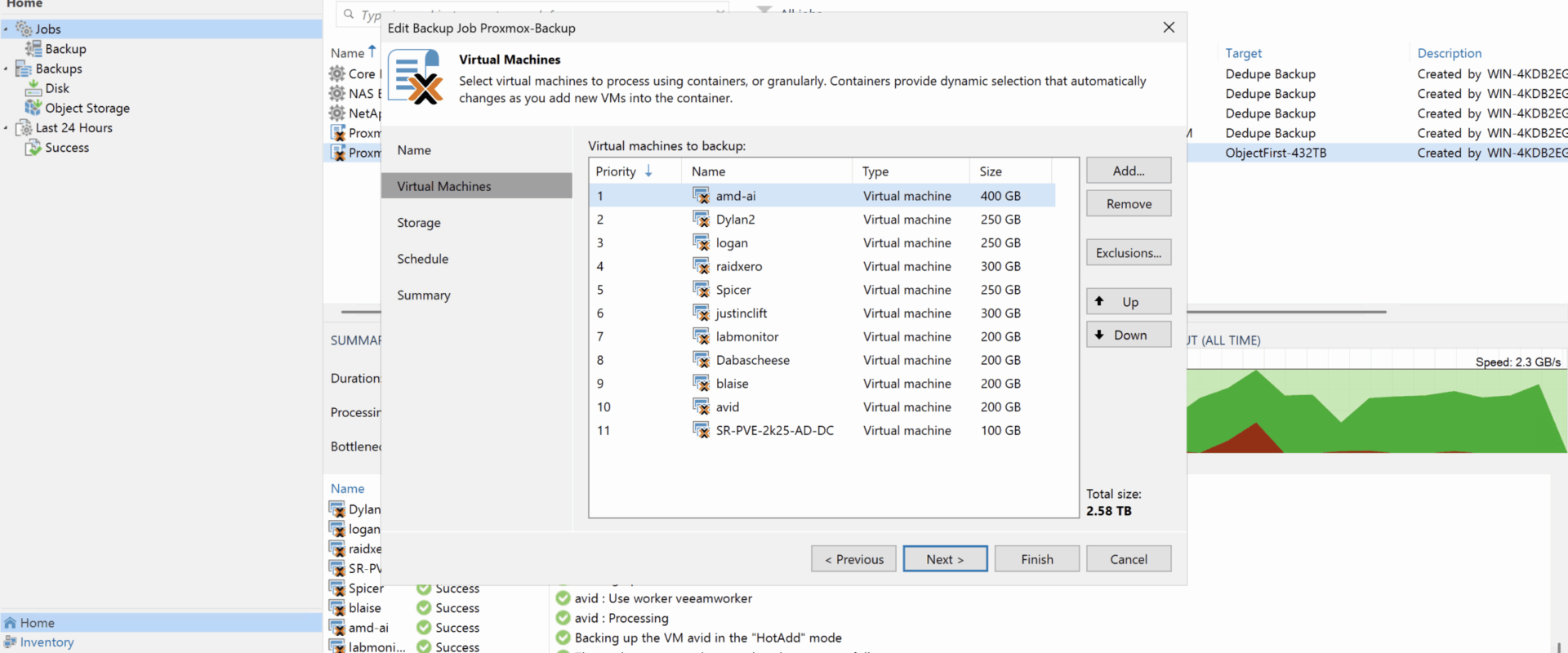
Task: Click the search magnifier icon in jobs view
Action: 349,14
